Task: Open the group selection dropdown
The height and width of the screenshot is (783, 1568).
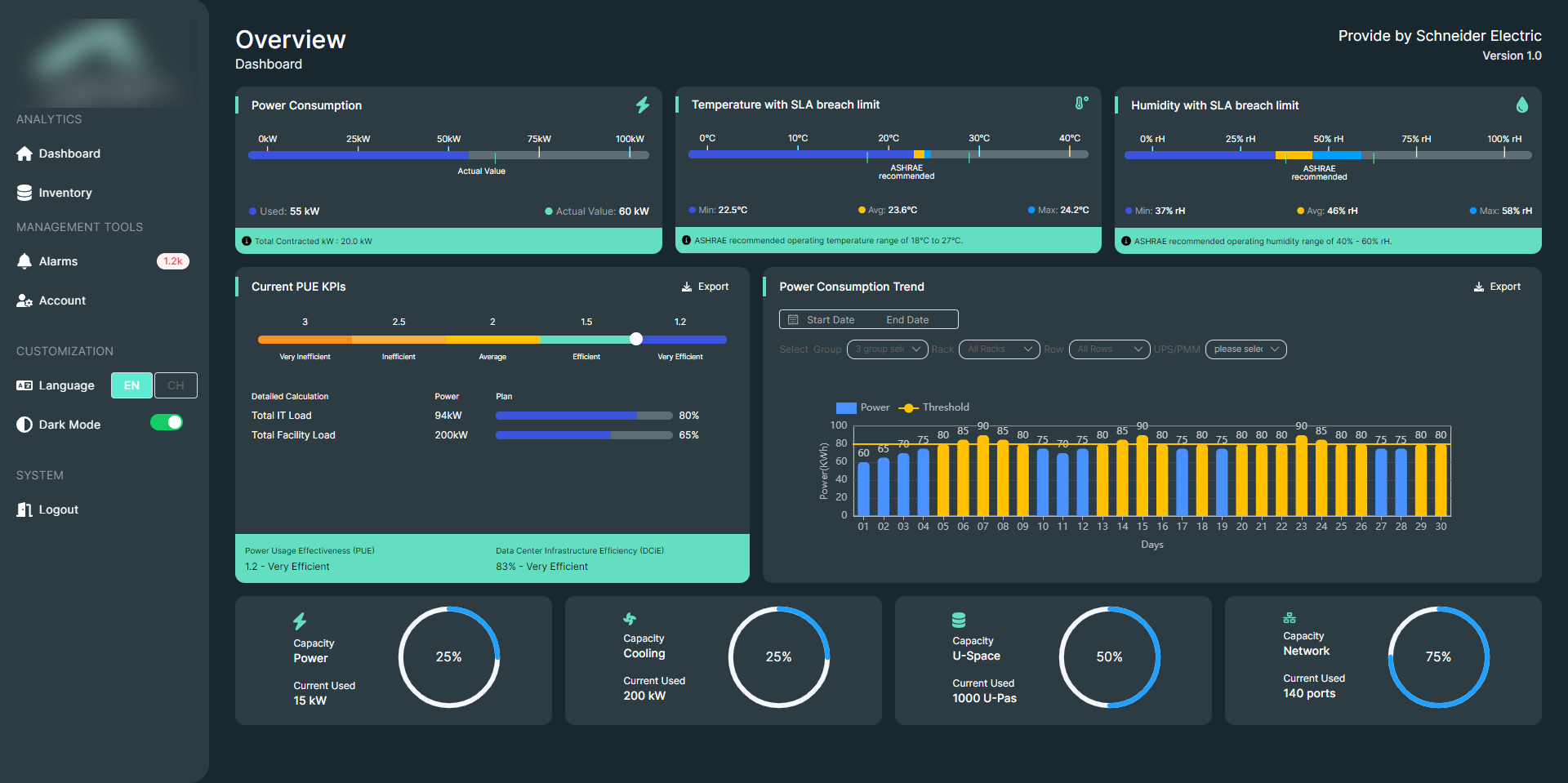Action: tap(887, 349)
